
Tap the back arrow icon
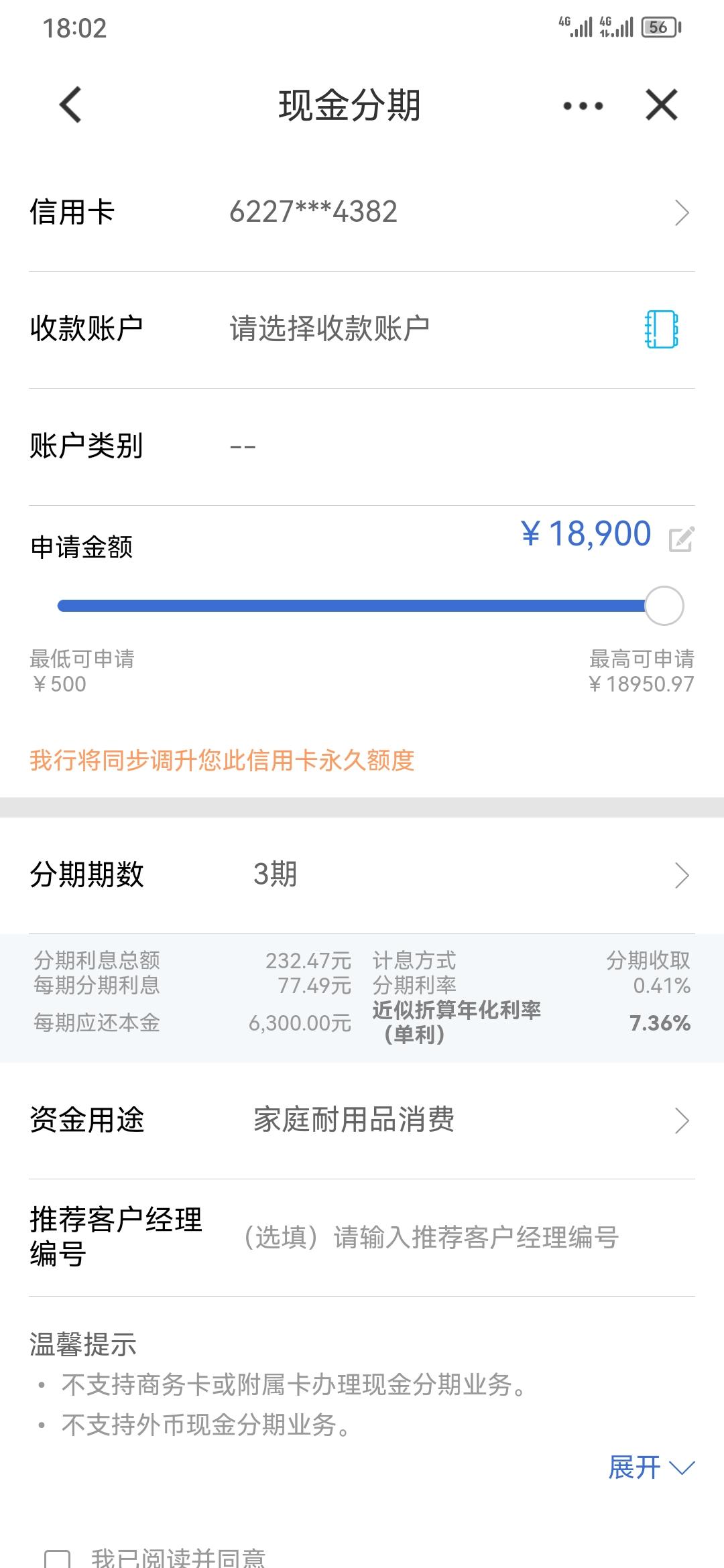pyautogui.click(x=70, y=105)
